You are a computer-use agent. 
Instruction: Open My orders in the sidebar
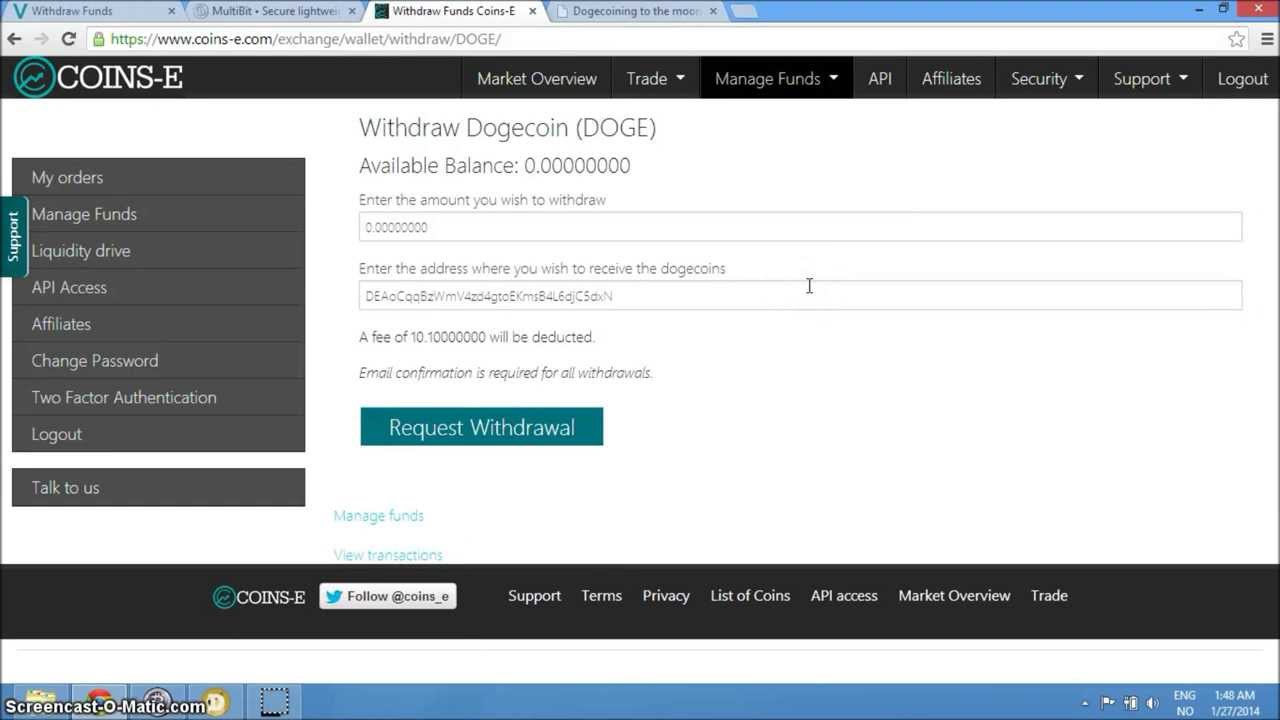158,177
